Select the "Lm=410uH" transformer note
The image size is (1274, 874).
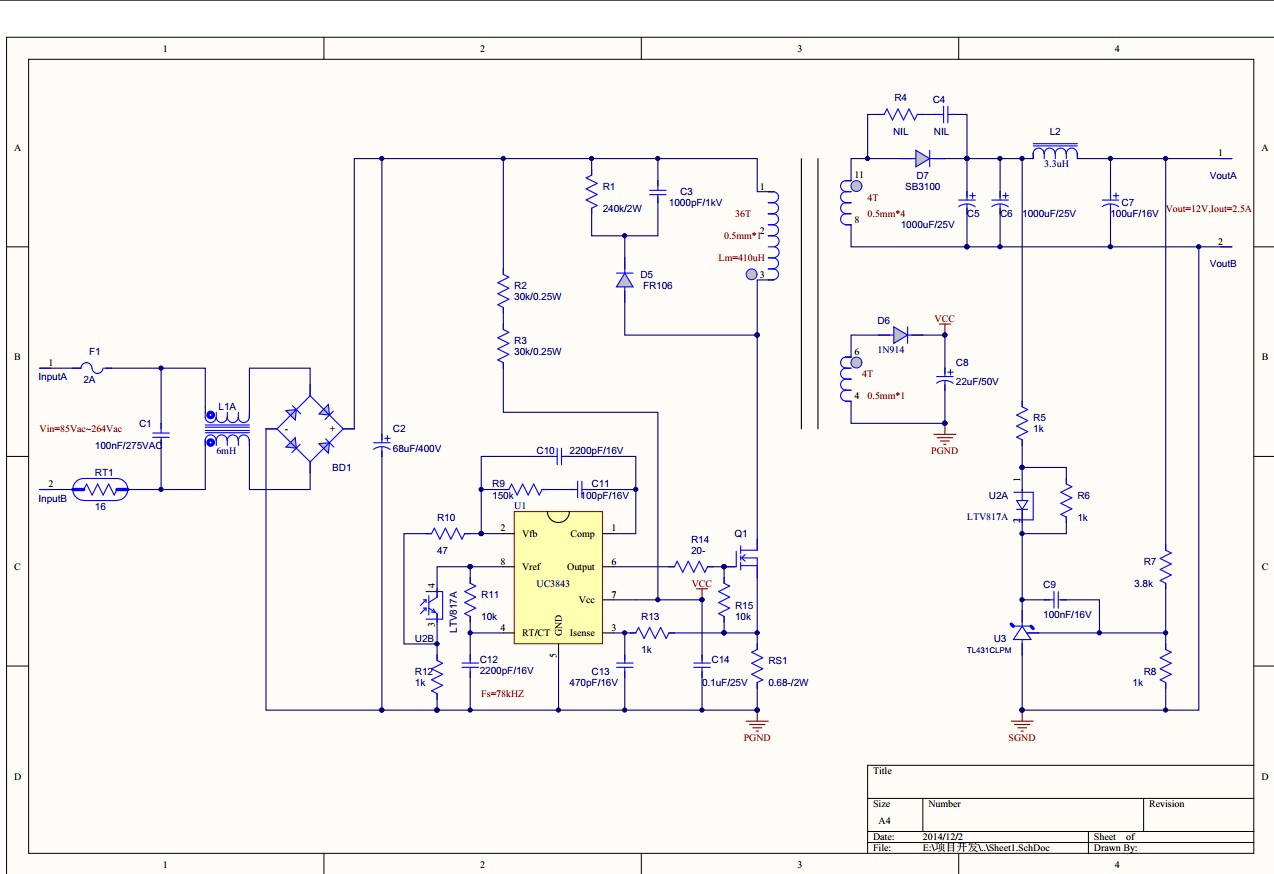[741, 258]
